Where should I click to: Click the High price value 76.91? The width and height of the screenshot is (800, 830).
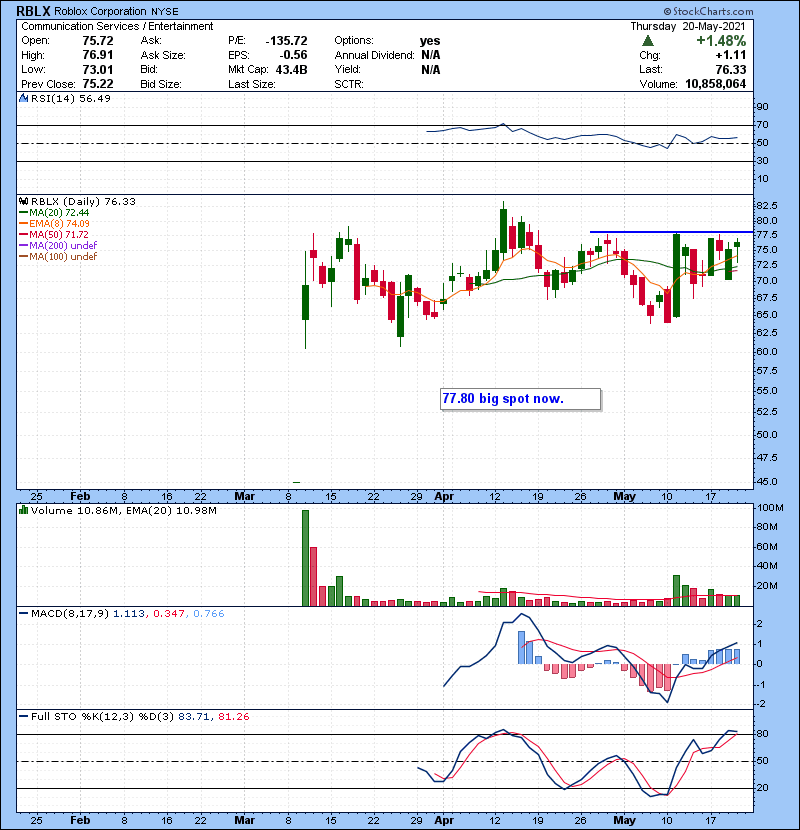click(x=98, y=55)
